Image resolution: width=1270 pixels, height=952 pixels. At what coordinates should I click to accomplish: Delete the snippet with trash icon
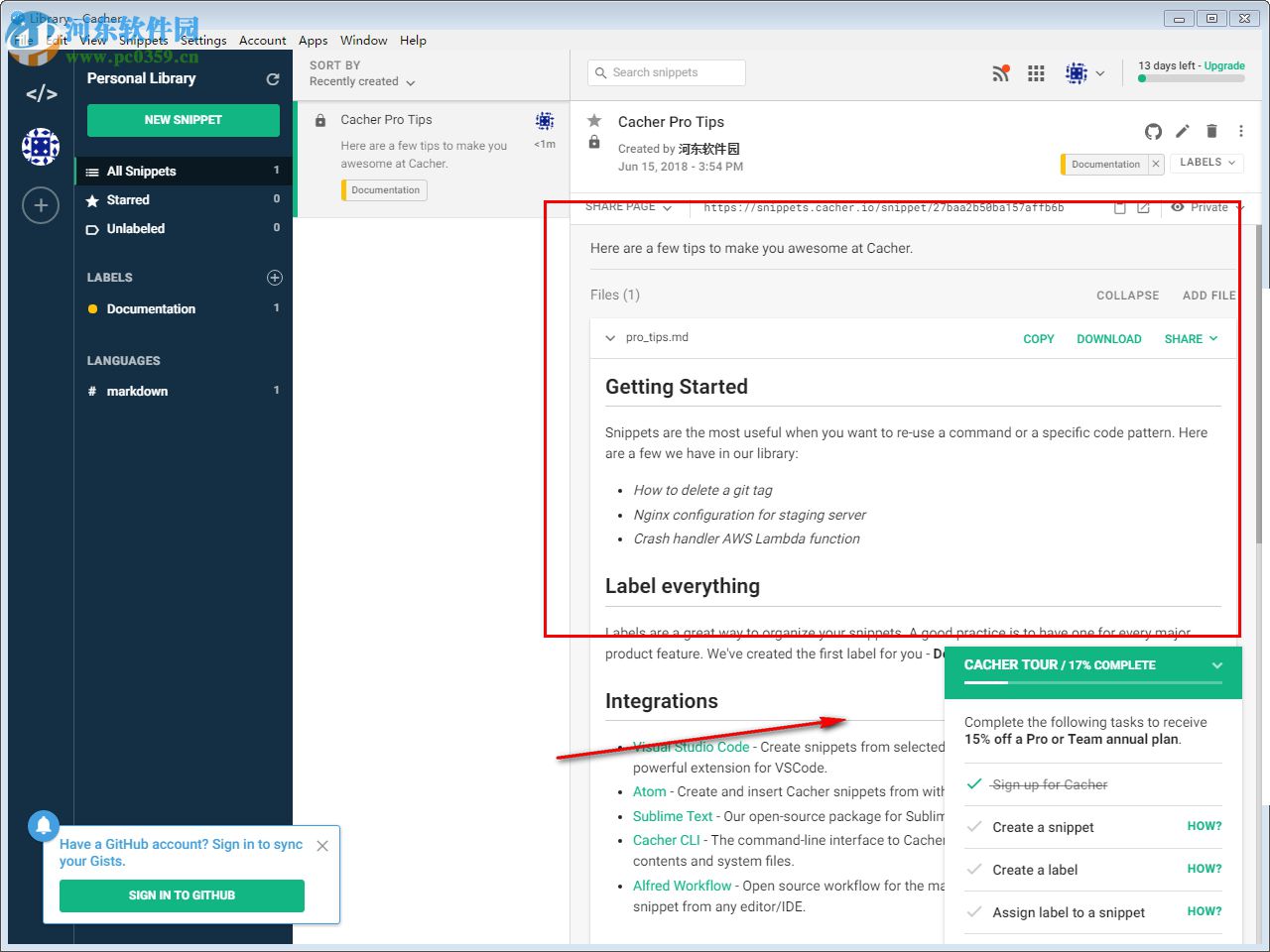click(x=1211, y=131)
